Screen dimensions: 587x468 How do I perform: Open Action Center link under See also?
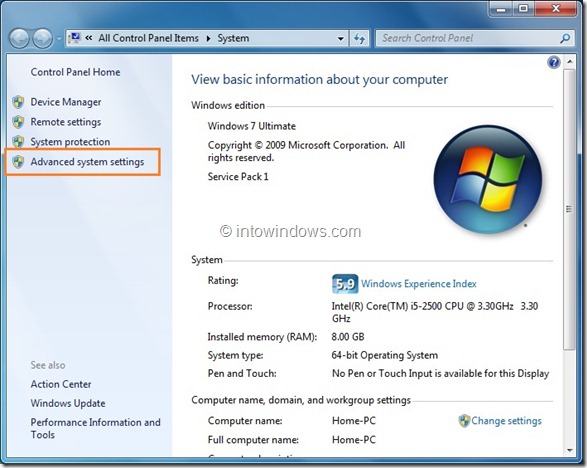61,384
